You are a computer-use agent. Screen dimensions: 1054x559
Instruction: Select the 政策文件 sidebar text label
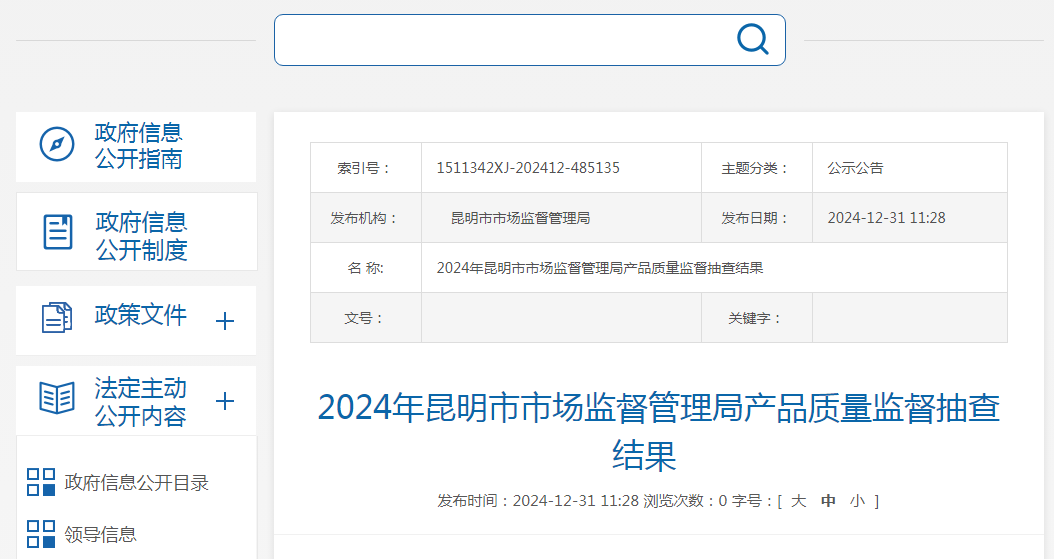tap(141, 316)
